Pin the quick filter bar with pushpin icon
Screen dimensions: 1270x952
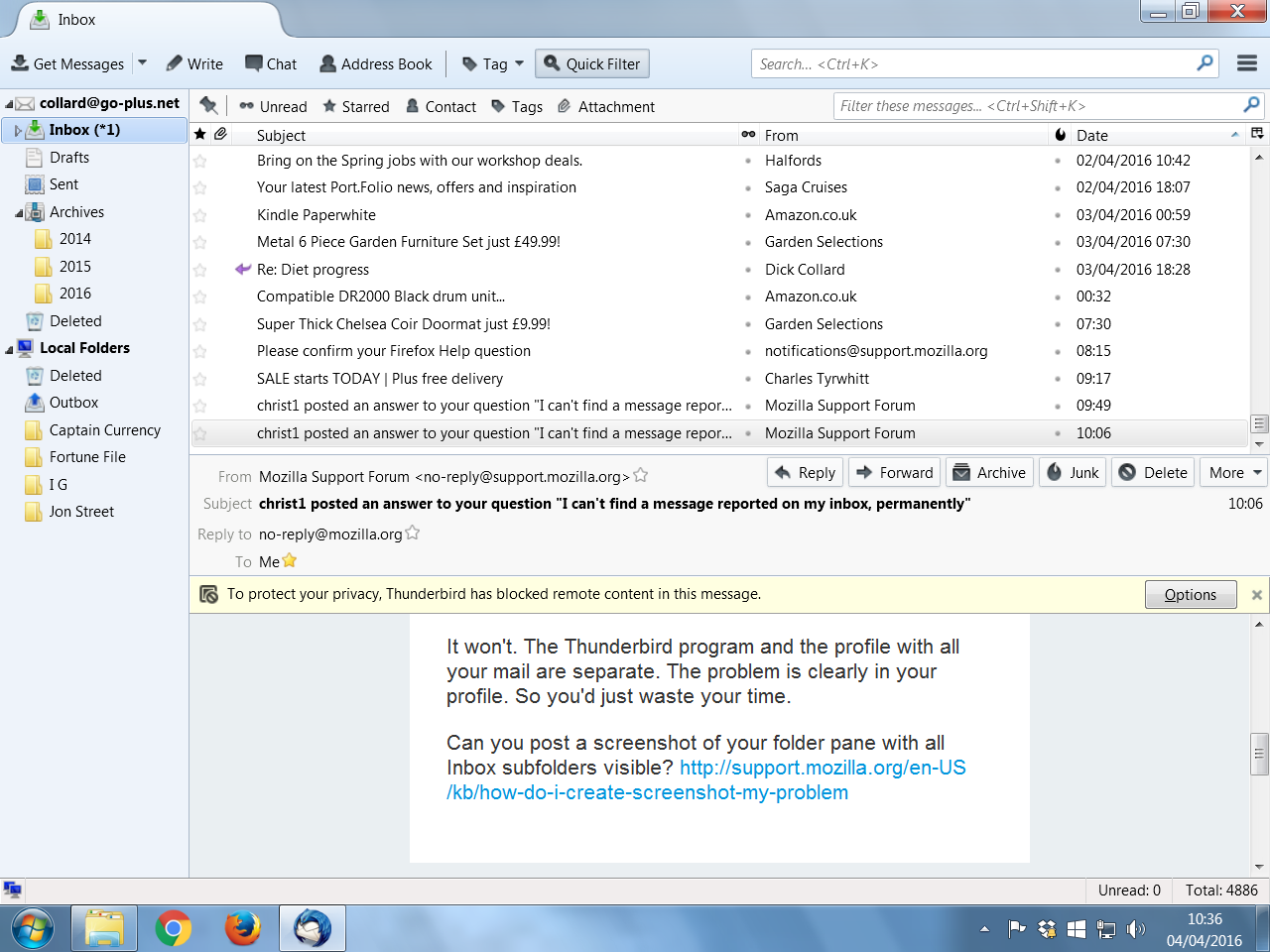pyautogui.click(x=208, y=105)
